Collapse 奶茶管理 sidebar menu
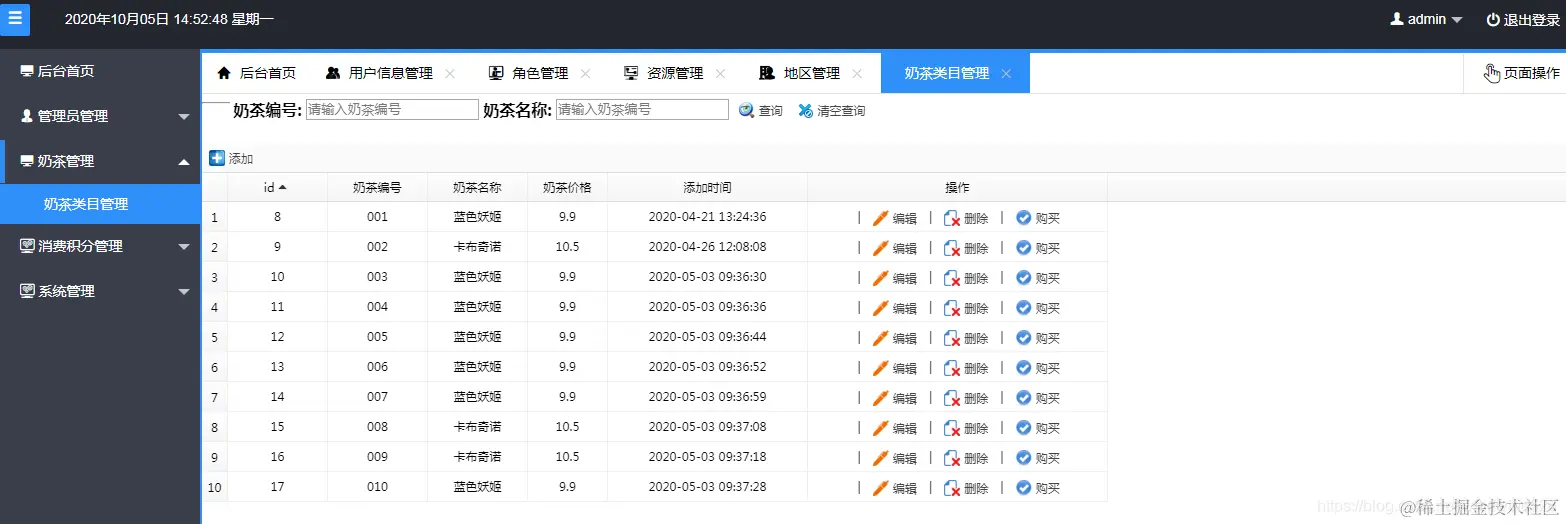This screenshot has width=1566, height=524. point(100,161)
